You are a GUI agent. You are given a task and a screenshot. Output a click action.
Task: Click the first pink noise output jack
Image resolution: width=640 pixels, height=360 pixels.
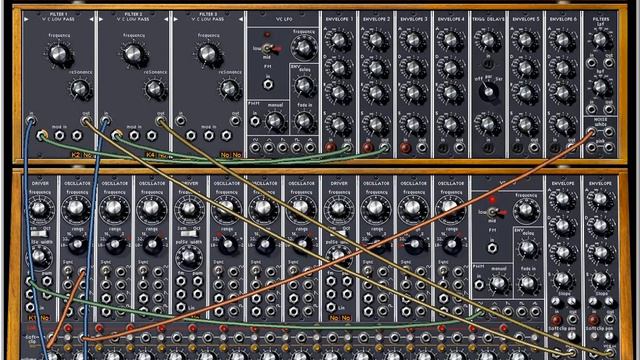(x=591, y=147)
